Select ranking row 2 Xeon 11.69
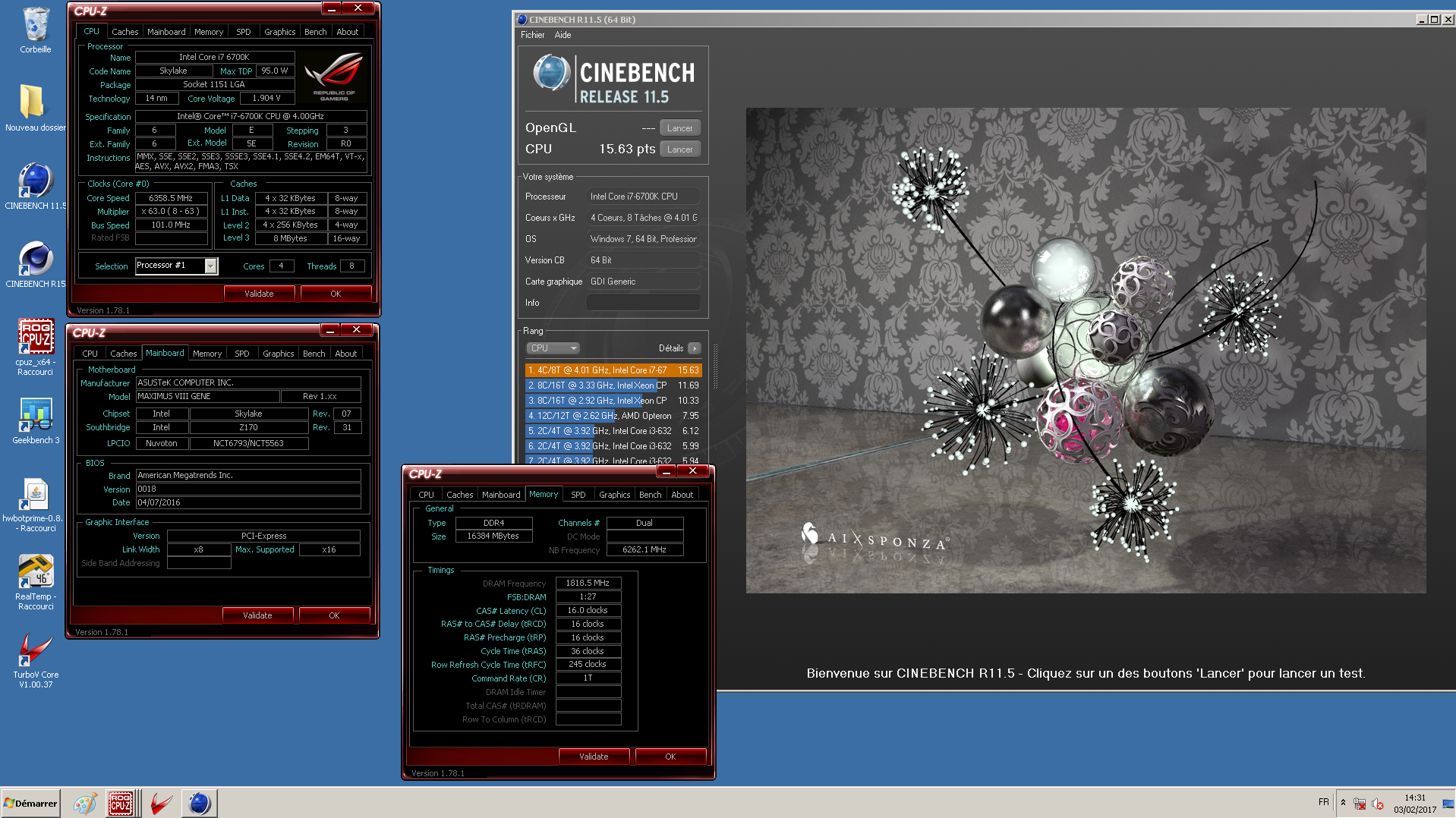This screenshot has width=1456, height=818. [613, 385]
